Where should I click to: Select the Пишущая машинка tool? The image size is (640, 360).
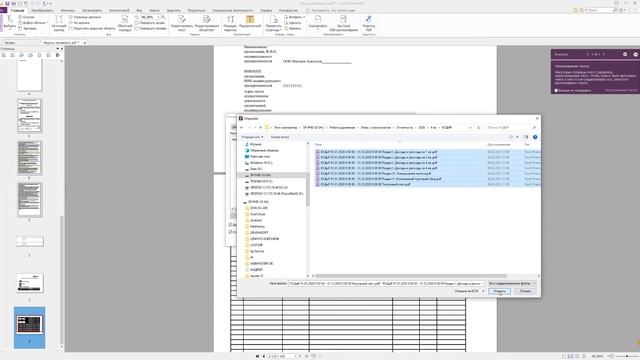click(x=230, y=23)
